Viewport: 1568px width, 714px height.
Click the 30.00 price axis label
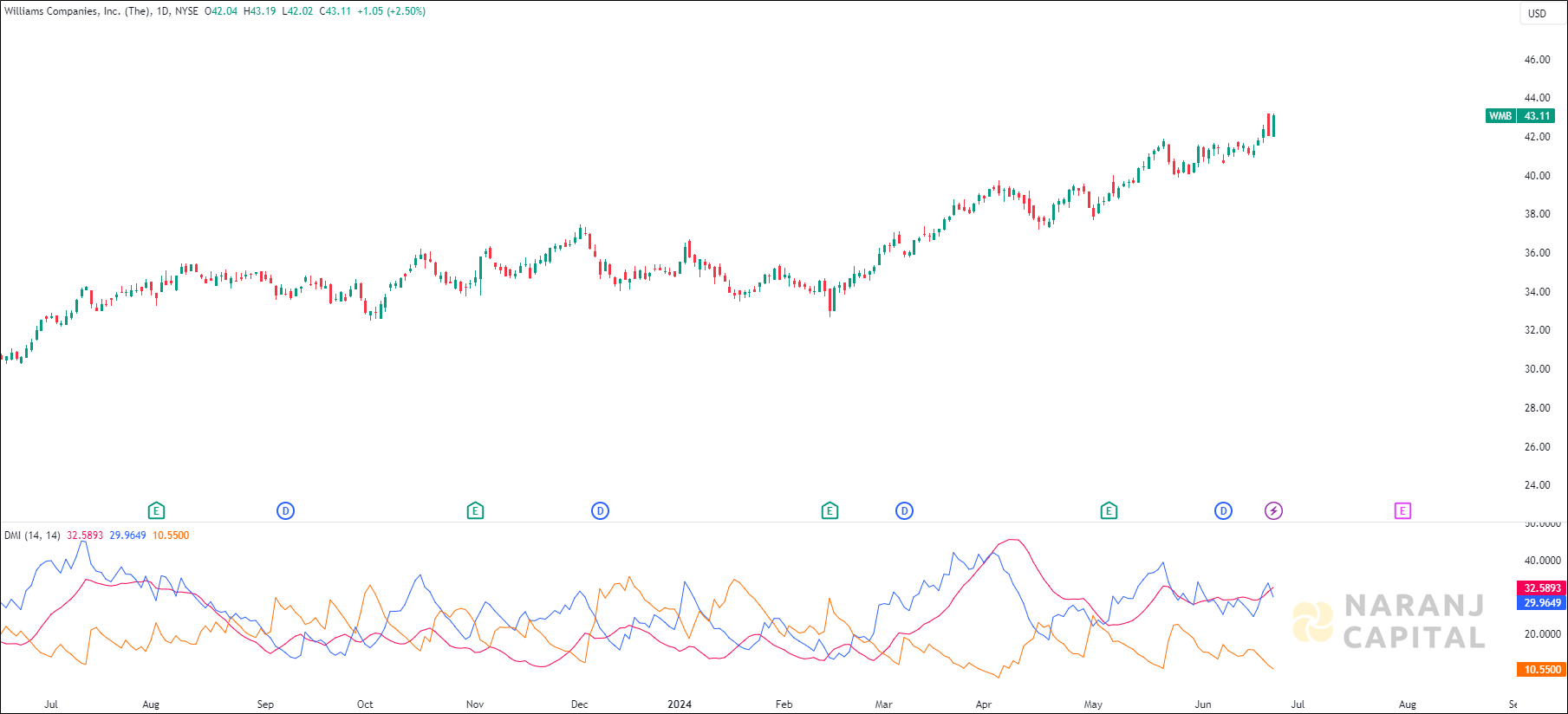coord(1537,369)
